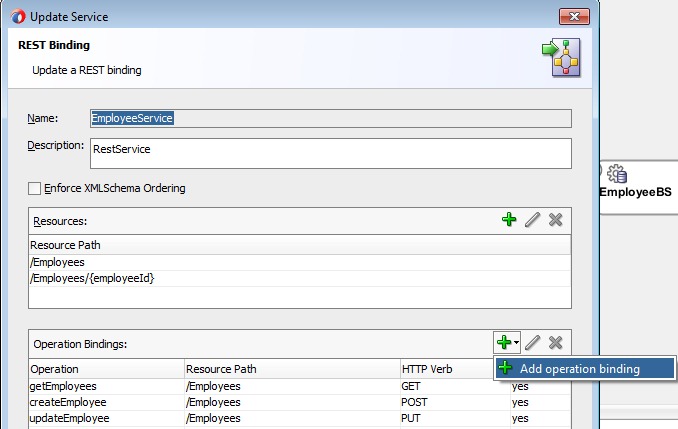Click the HTTP Verb column header

(450, 369)
